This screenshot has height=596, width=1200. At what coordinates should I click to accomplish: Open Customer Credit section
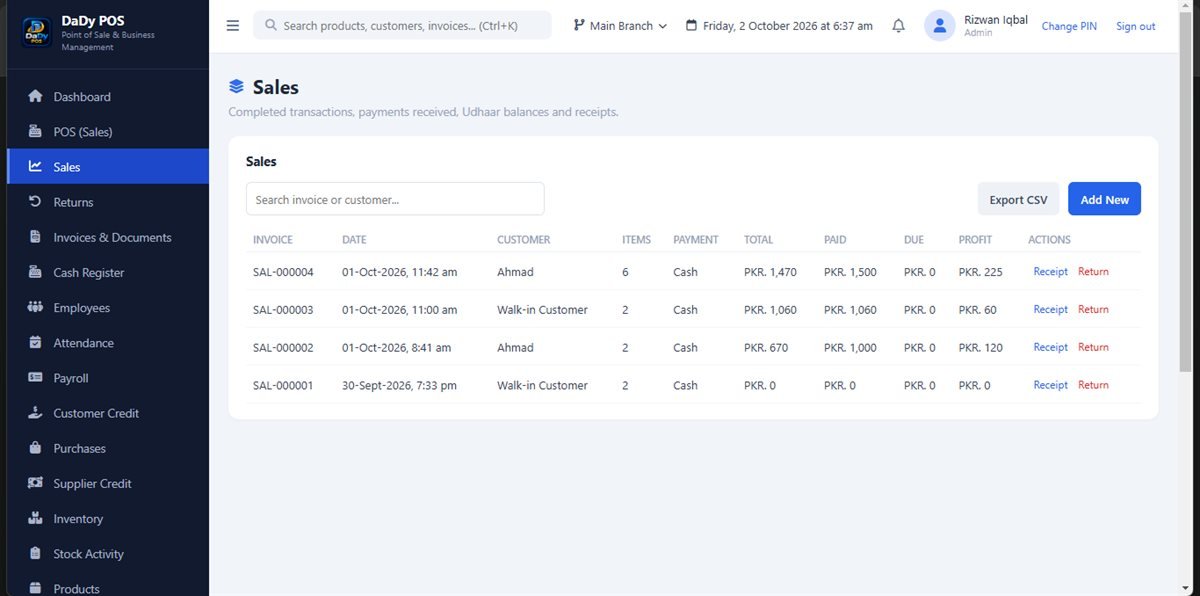(108, 413)
